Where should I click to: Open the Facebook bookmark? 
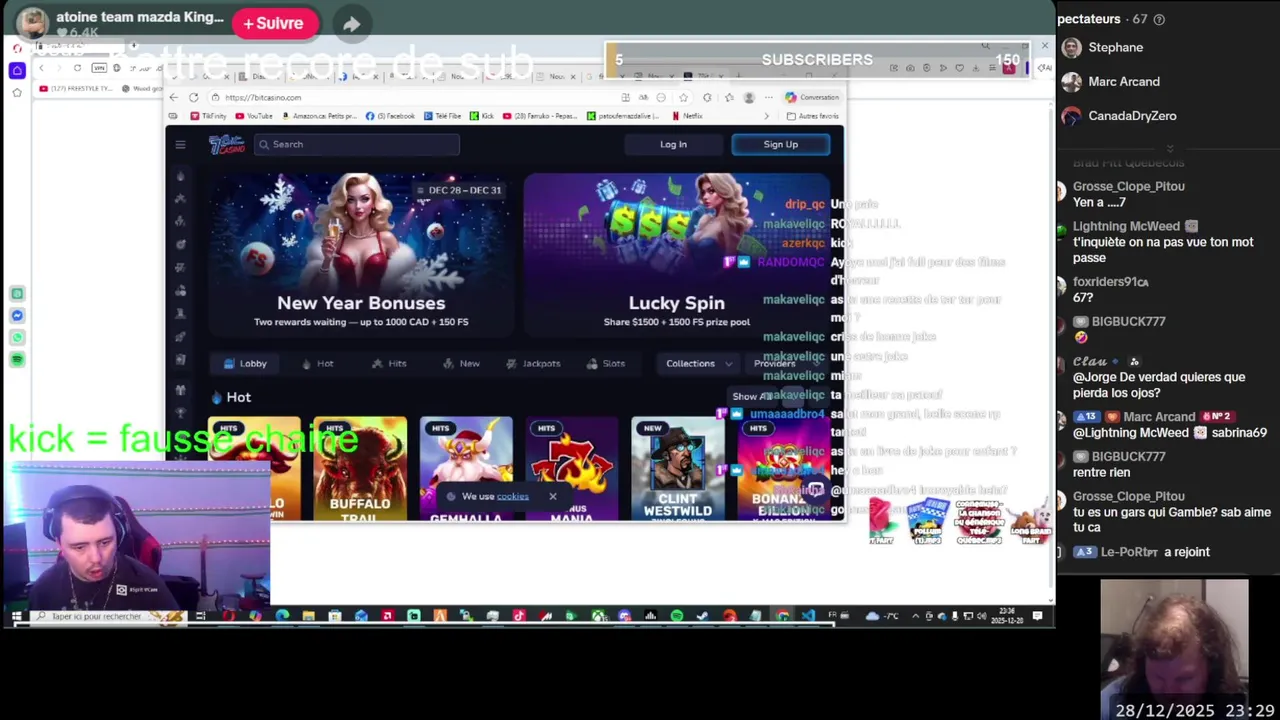pyautogui.click(x=390, y=116)
